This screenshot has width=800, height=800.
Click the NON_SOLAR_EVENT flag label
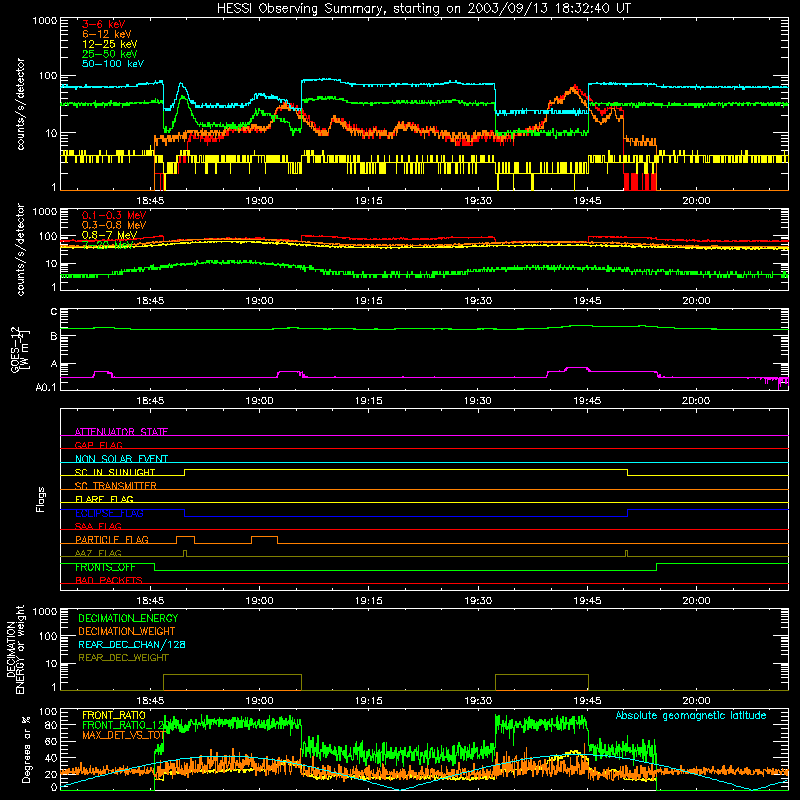121,459
